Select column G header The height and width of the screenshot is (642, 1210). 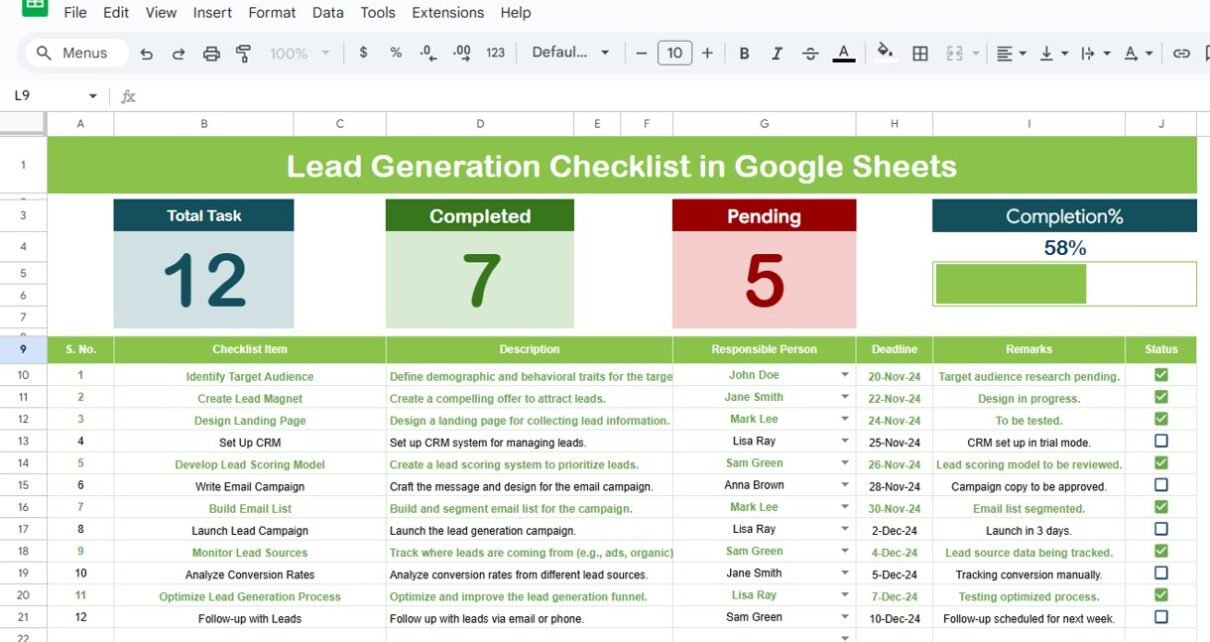click(764, 124)
